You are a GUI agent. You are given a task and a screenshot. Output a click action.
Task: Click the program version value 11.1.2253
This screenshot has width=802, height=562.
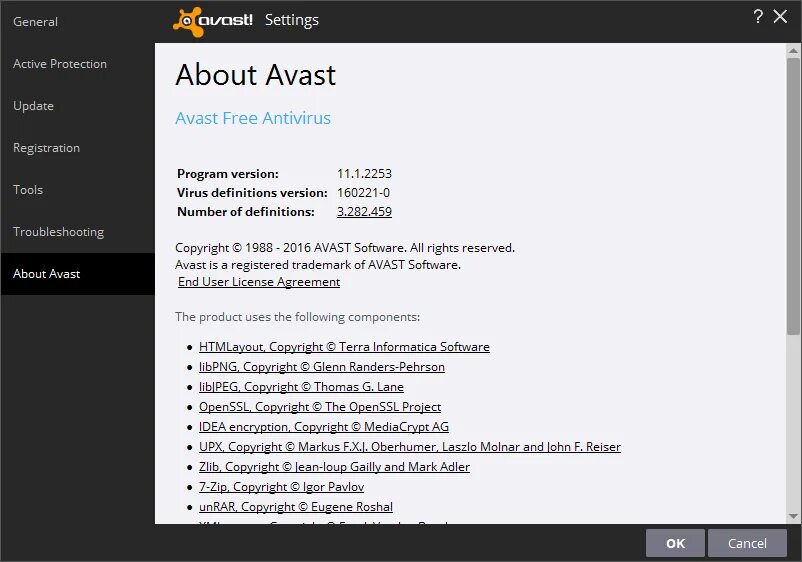(x=364, y=173)
